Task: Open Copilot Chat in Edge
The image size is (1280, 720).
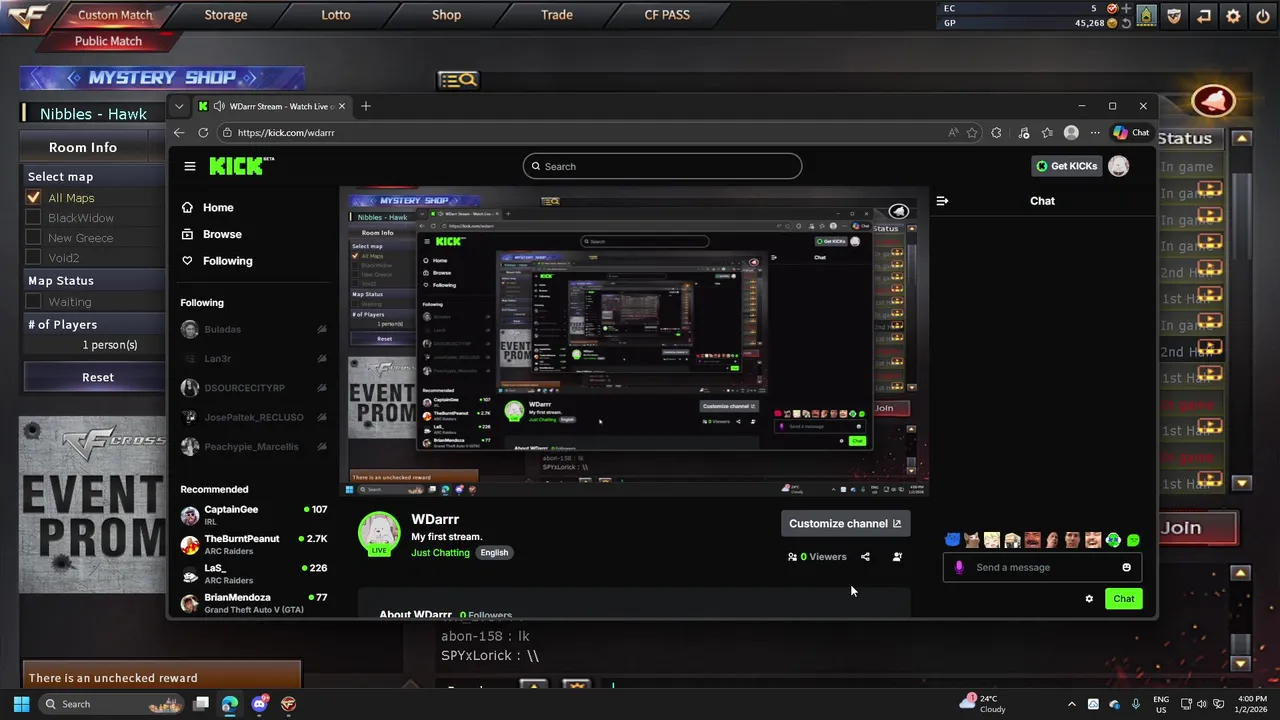Action: pyautogui.click(x=1132, y=132)
